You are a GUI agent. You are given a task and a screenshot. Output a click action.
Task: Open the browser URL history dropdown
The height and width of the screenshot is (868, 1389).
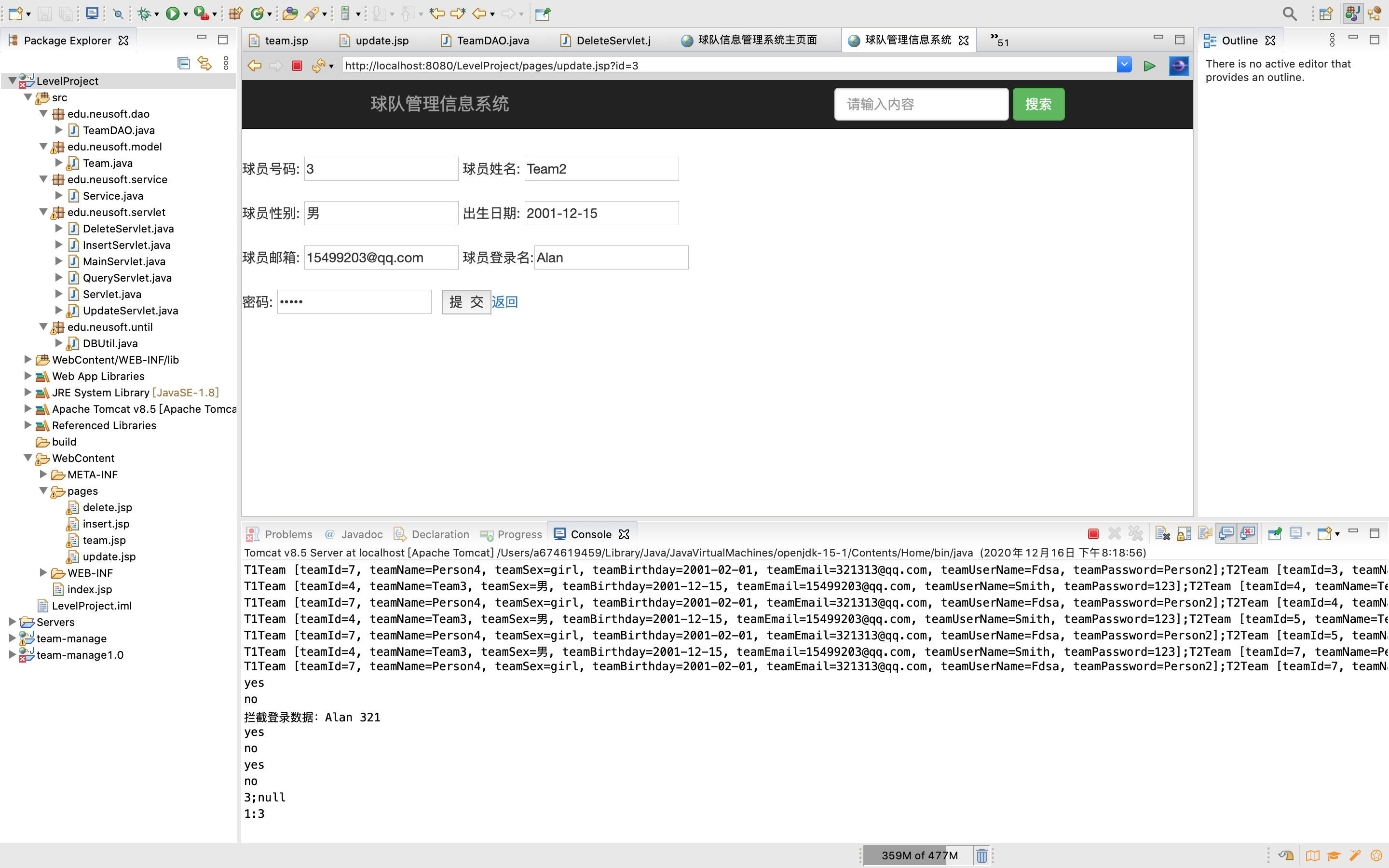1124,65
